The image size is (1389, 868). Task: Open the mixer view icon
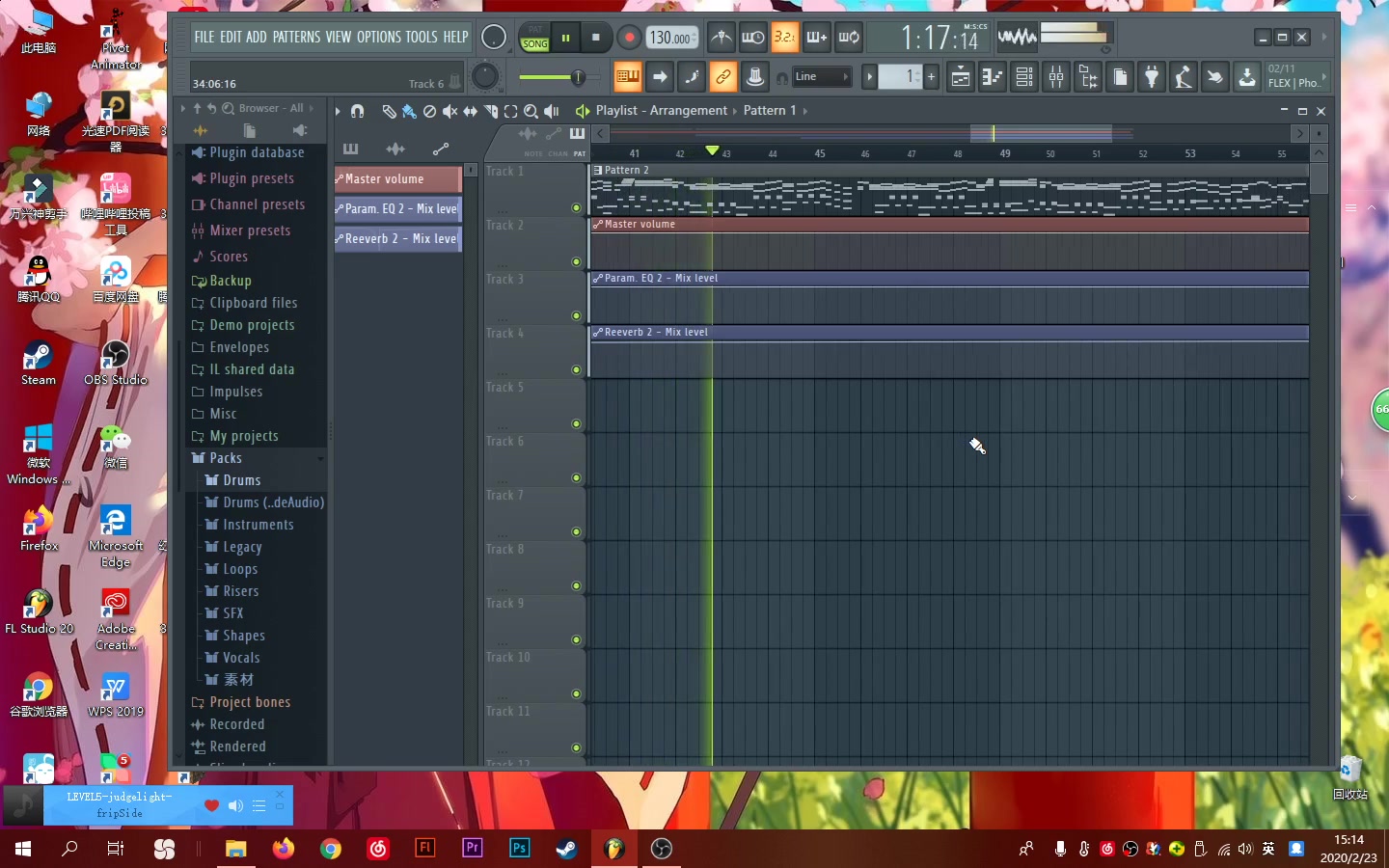coord(1056,77)
